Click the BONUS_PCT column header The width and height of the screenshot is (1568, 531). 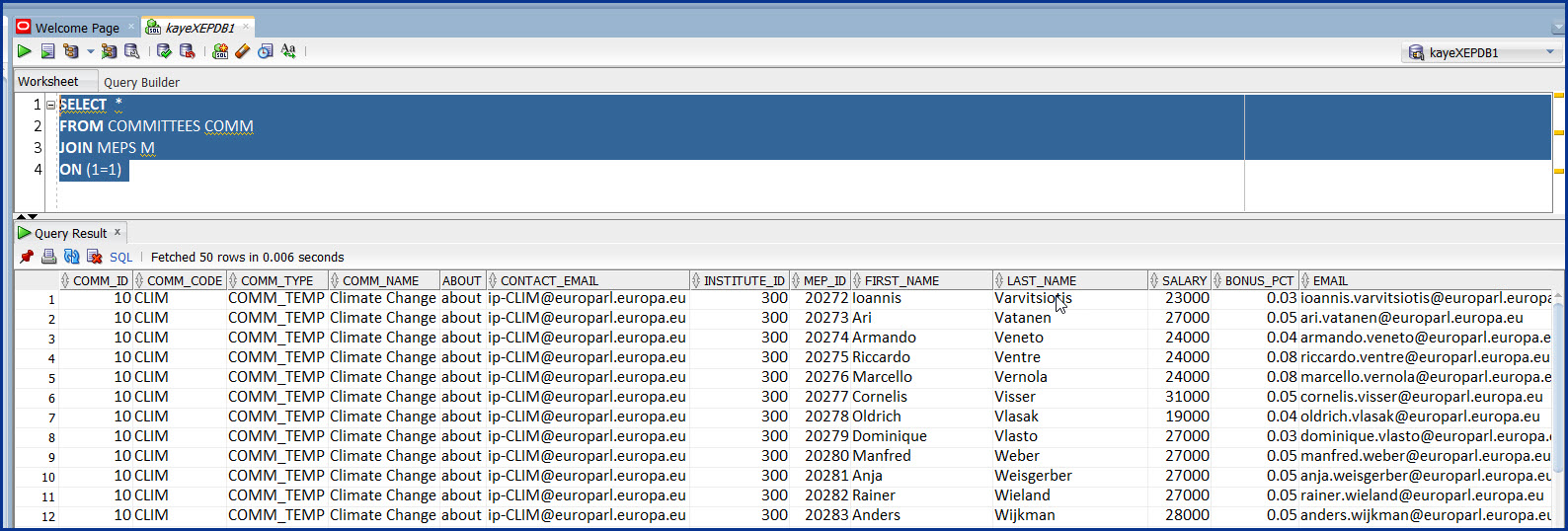[1255, 280]
